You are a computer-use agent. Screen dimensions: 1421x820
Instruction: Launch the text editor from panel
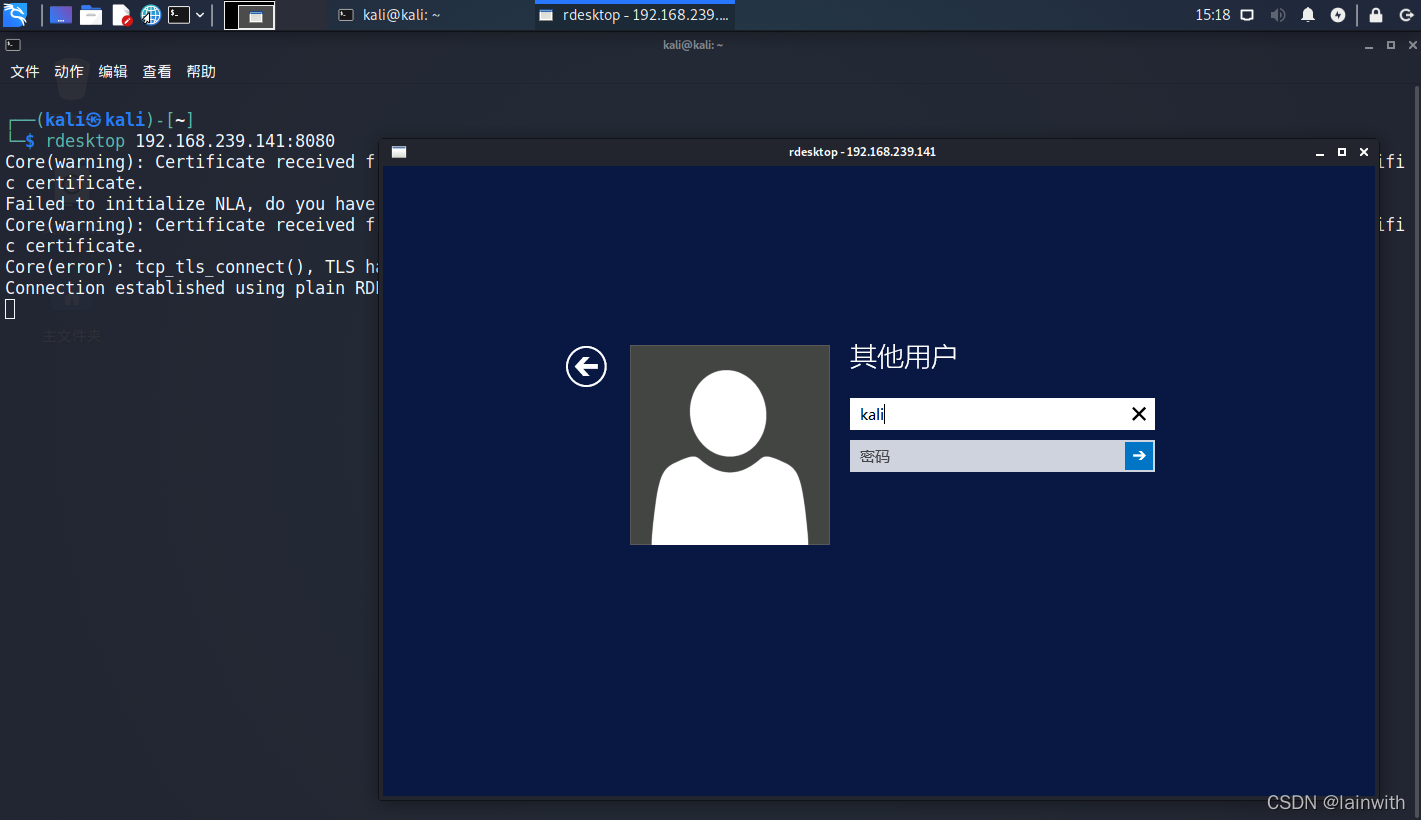tap(121, 15)
